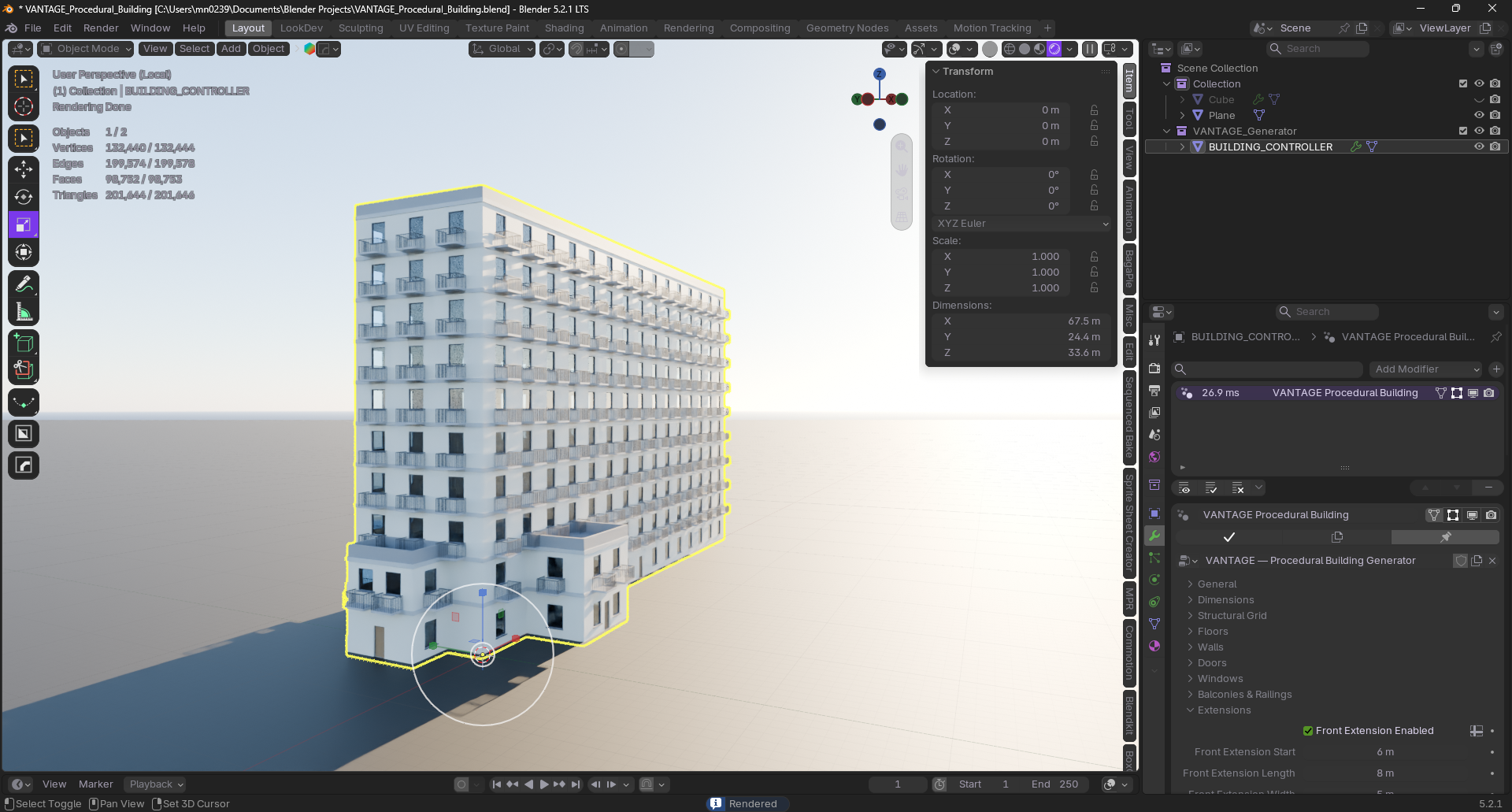This screenshot has height=812, width=1512.
Task: Open the XYZ Euler rotation mode dropdown
Action: click(x=1021, y=224)
